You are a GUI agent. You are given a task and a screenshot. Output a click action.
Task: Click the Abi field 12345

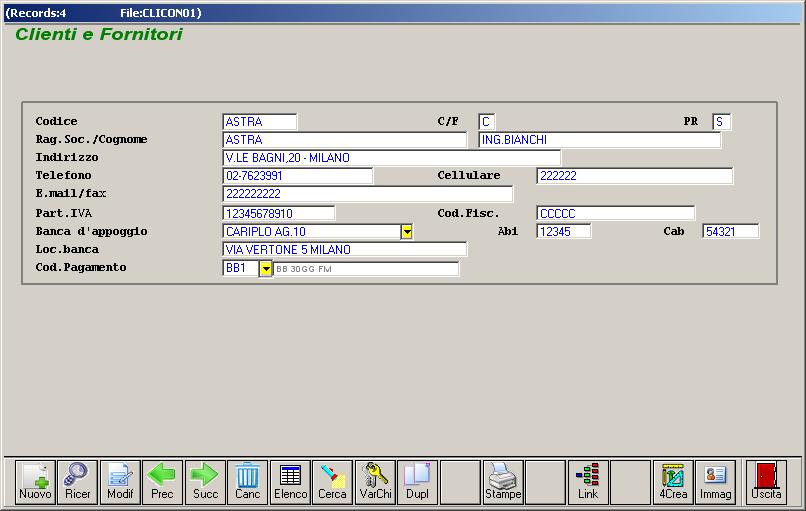tap(564, 232)
